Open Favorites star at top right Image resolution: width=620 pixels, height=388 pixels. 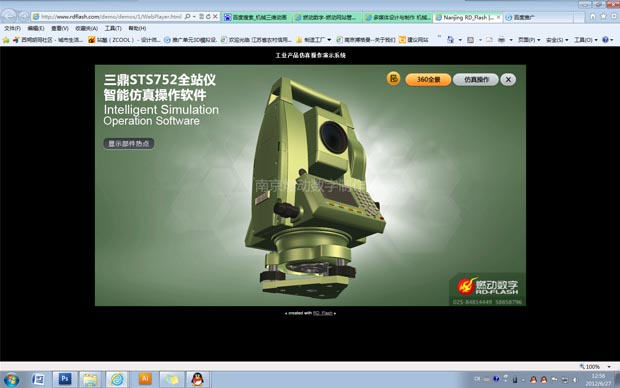point(603,16)
